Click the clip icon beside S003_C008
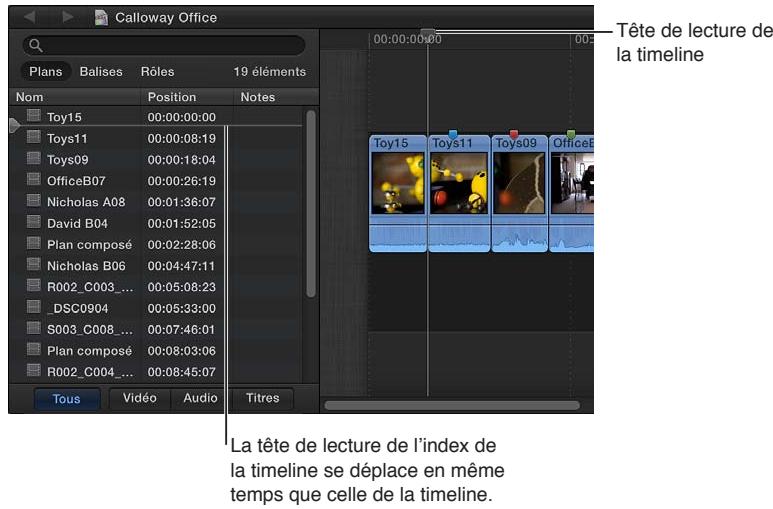 tap(34, 327)
